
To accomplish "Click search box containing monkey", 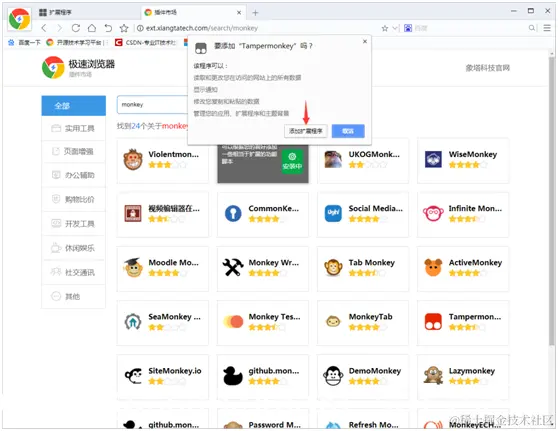I will click(x=152, y=105).
